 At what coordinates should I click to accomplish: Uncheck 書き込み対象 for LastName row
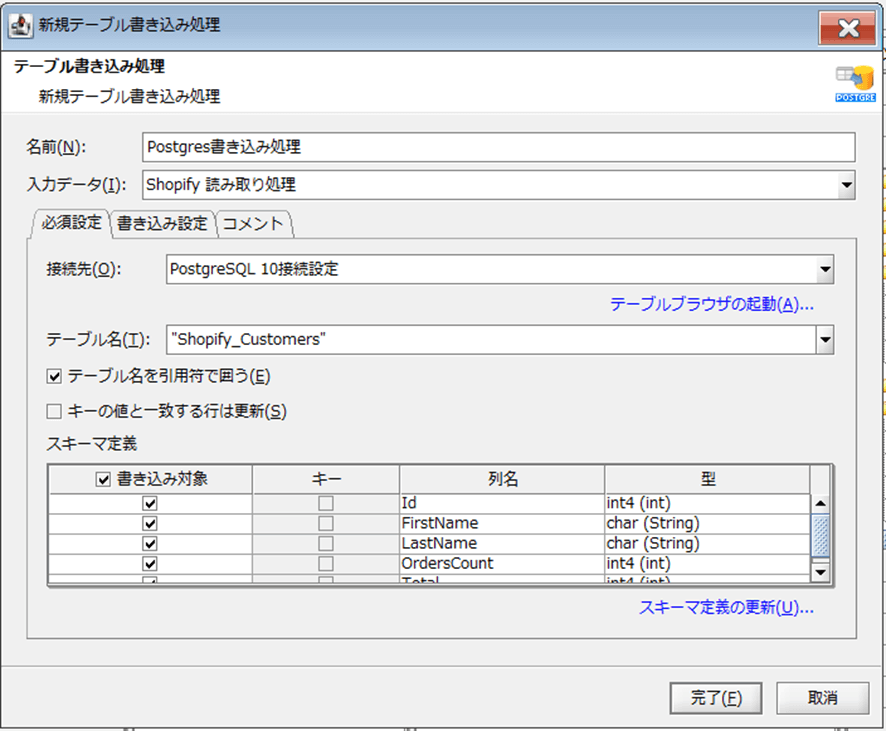[150, 544]
